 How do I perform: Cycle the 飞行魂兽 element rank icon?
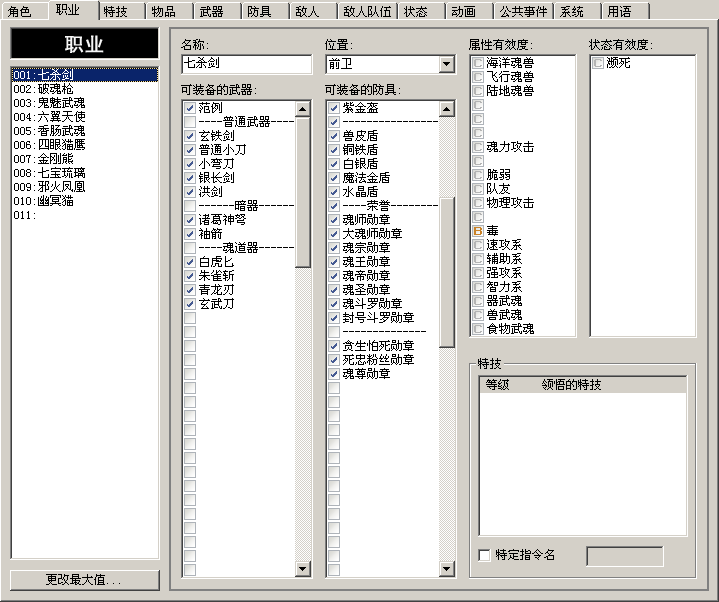[478, 77]
